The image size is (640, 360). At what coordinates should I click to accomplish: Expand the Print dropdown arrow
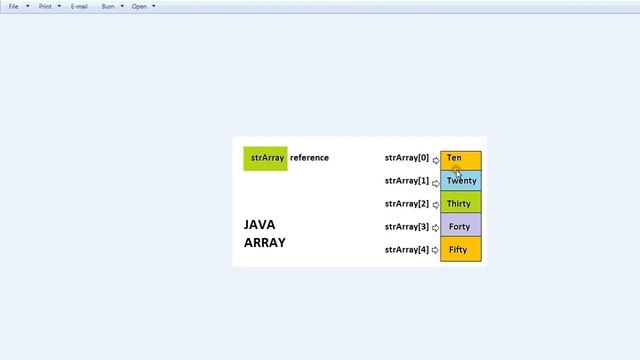pos(59,6)
